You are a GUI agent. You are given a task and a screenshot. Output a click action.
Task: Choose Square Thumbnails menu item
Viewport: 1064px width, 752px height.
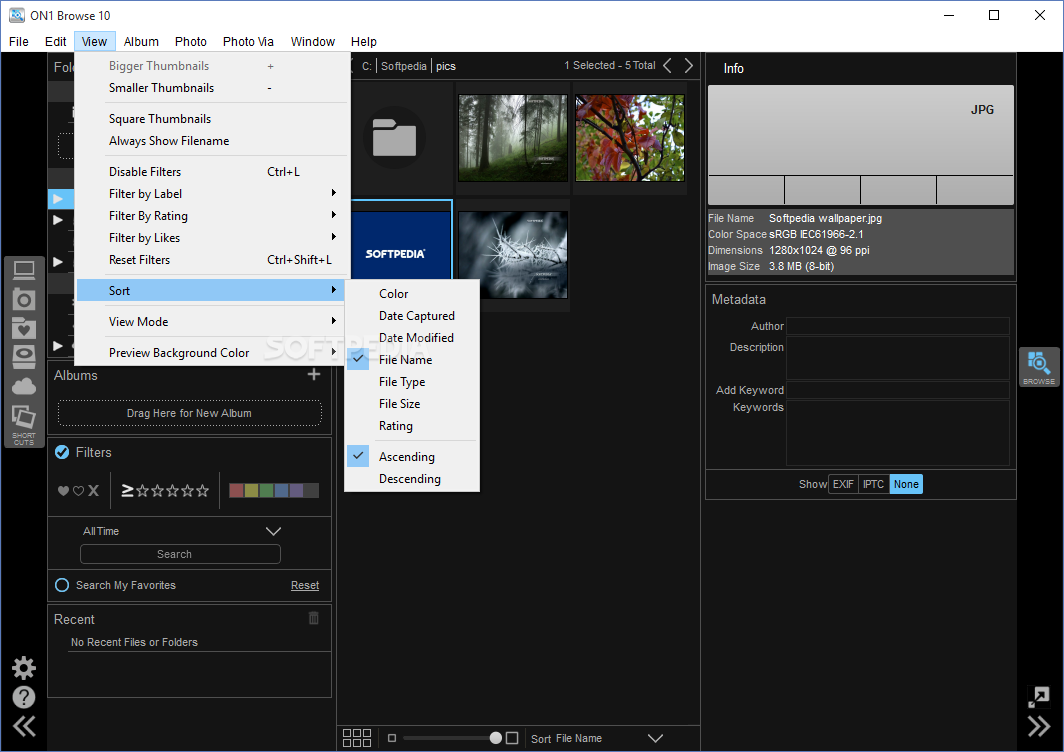tap(212, 119)
